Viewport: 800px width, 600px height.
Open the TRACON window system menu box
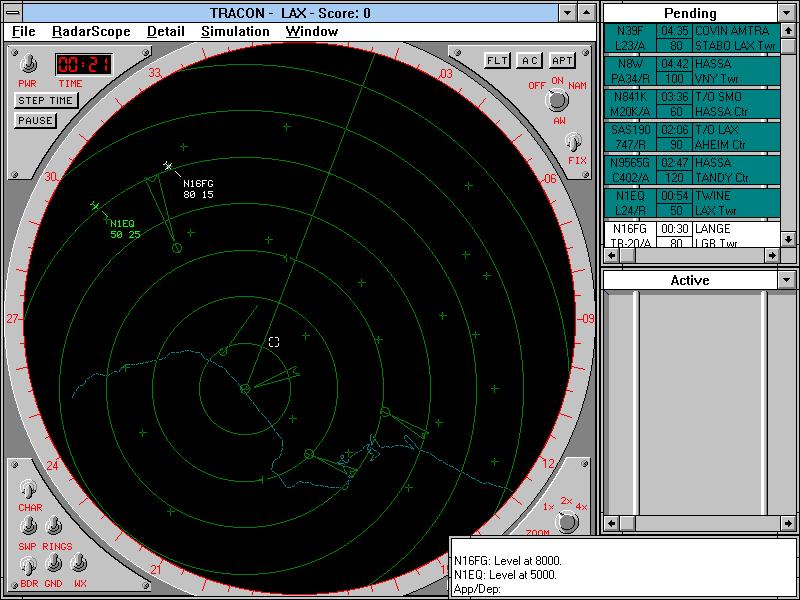pyautogui.click(x=13, y=13)
